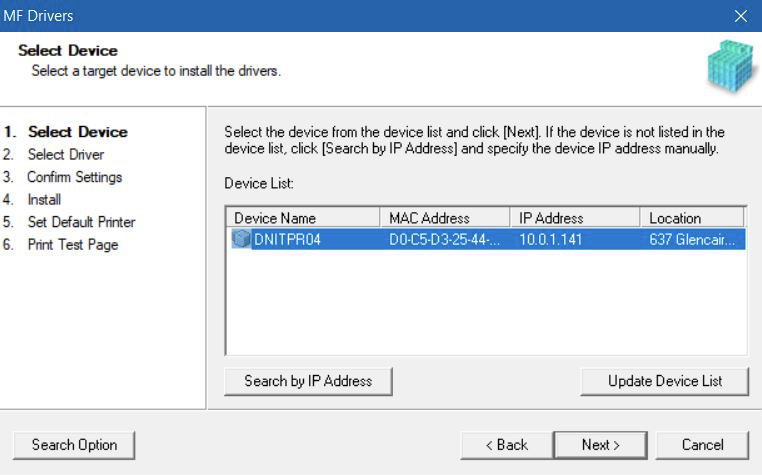Viewport: 762px width, 475px height.
Task: Open the Search Option settings
Action: pos(74,445)
